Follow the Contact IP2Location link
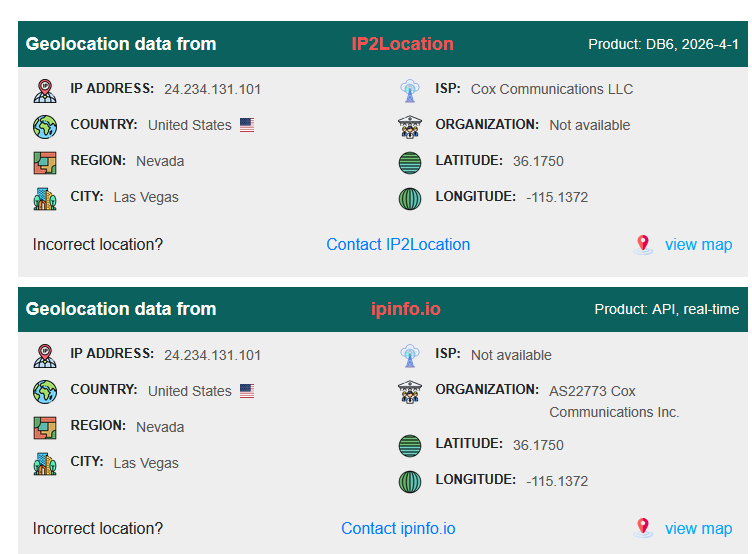Image resolution: width=752 pixels, height=554 pixels. 398,245
